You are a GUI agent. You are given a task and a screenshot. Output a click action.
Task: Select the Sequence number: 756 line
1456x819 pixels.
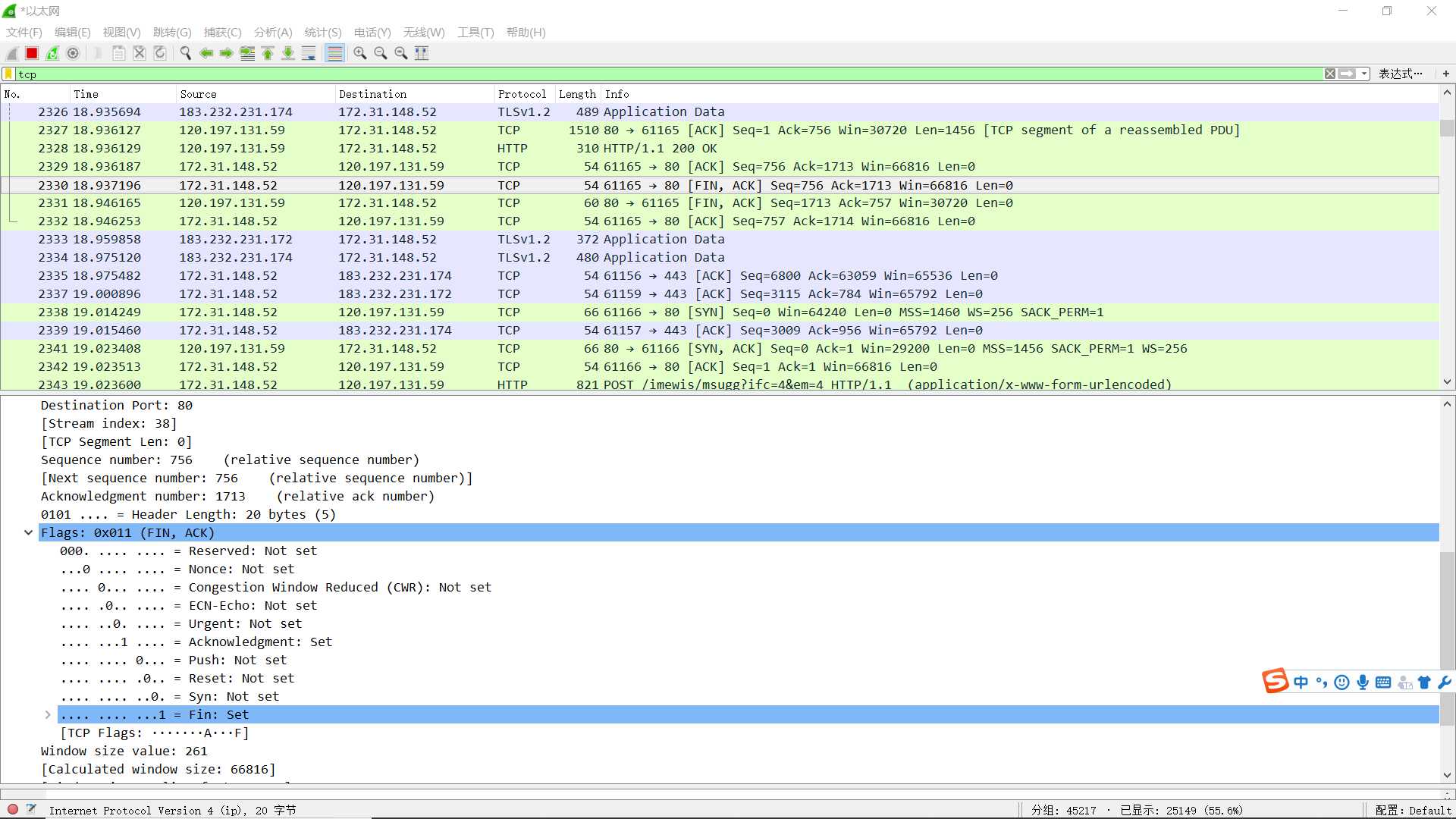pos(230,460)
